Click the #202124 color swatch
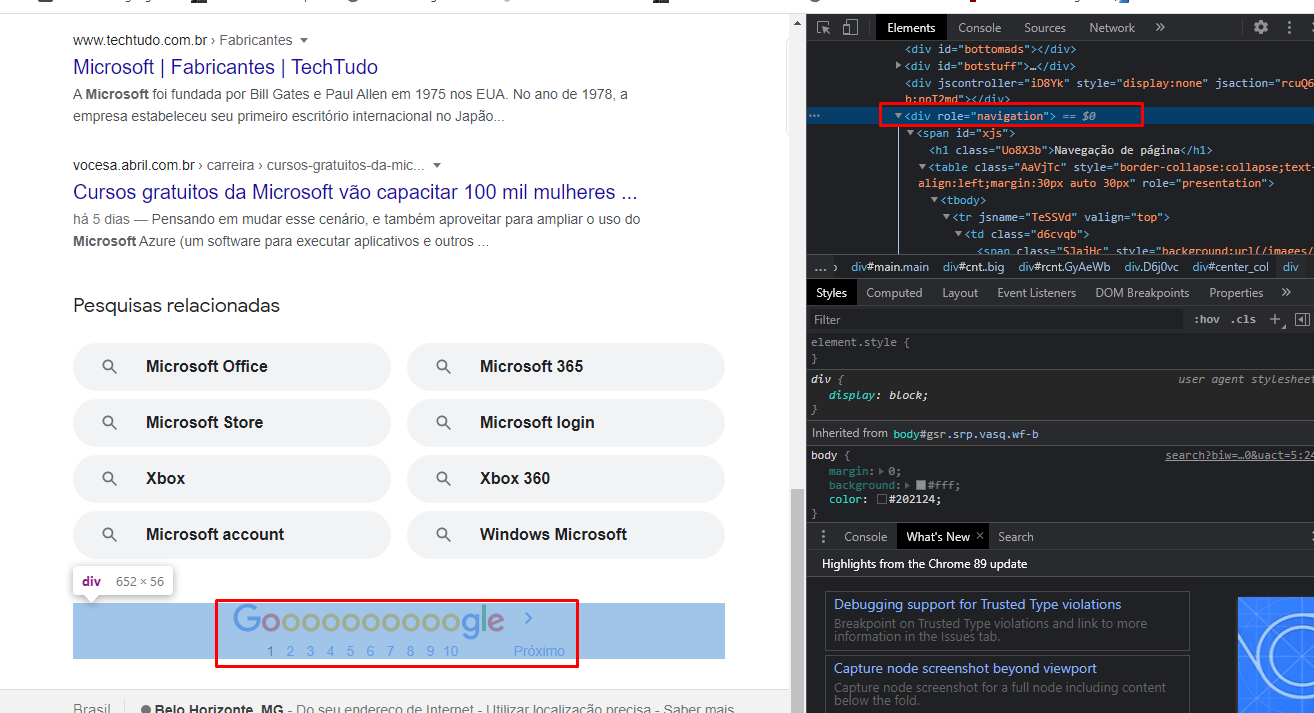 [882, 499]
